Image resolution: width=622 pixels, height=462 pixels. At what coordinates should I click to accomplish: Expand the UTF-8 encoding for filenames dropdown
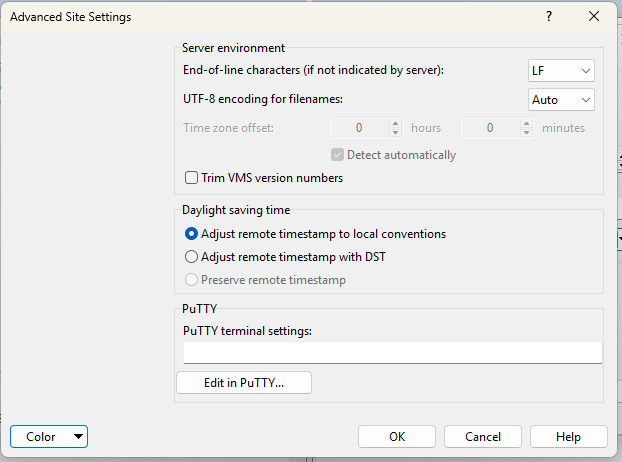pos(561,99)
